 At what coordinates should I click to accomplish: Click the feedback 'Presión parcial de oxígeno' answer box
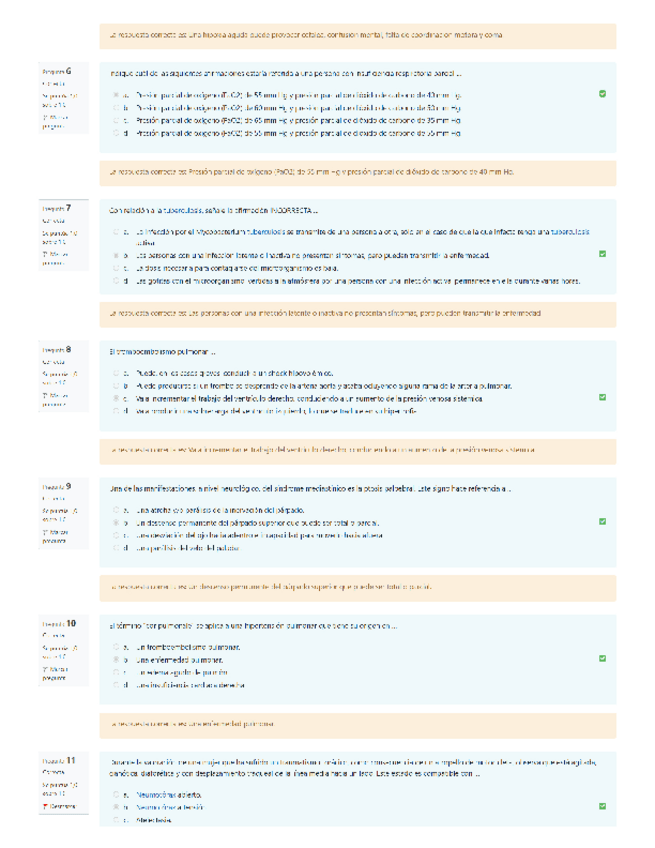[358, 173]
